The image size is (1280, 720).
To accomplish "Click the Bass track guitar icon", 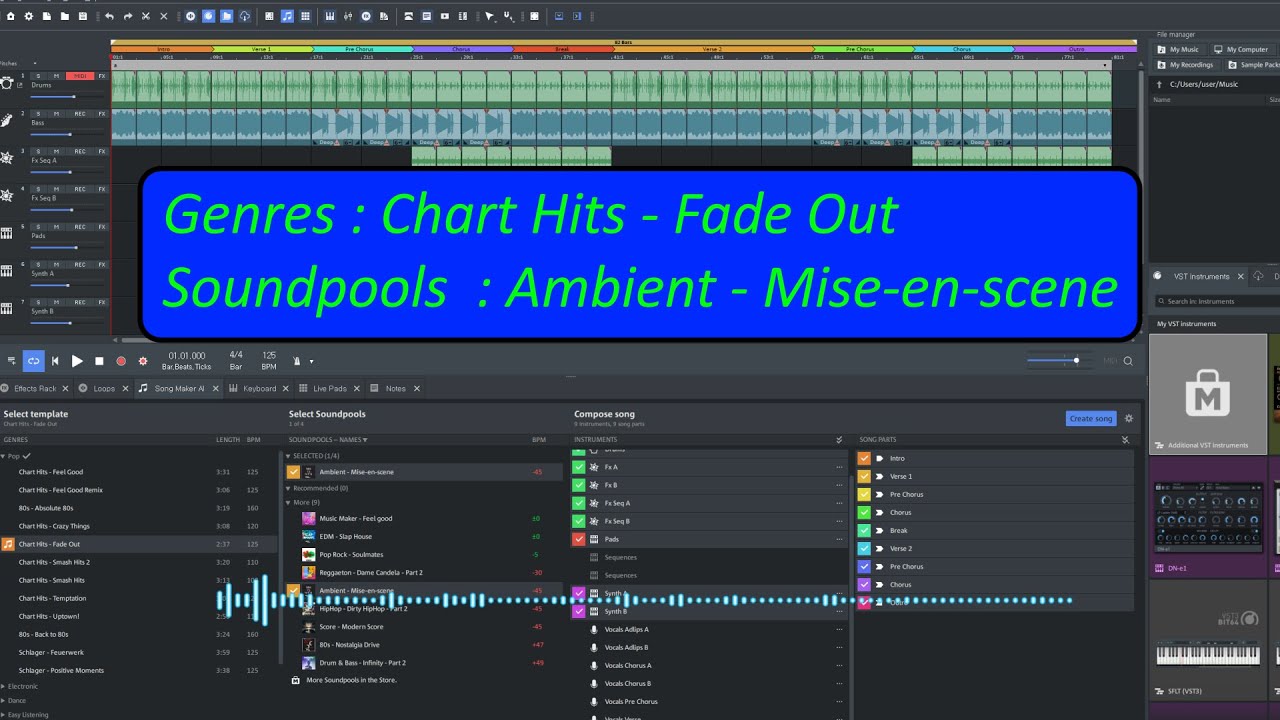I will tap(7, 120).
